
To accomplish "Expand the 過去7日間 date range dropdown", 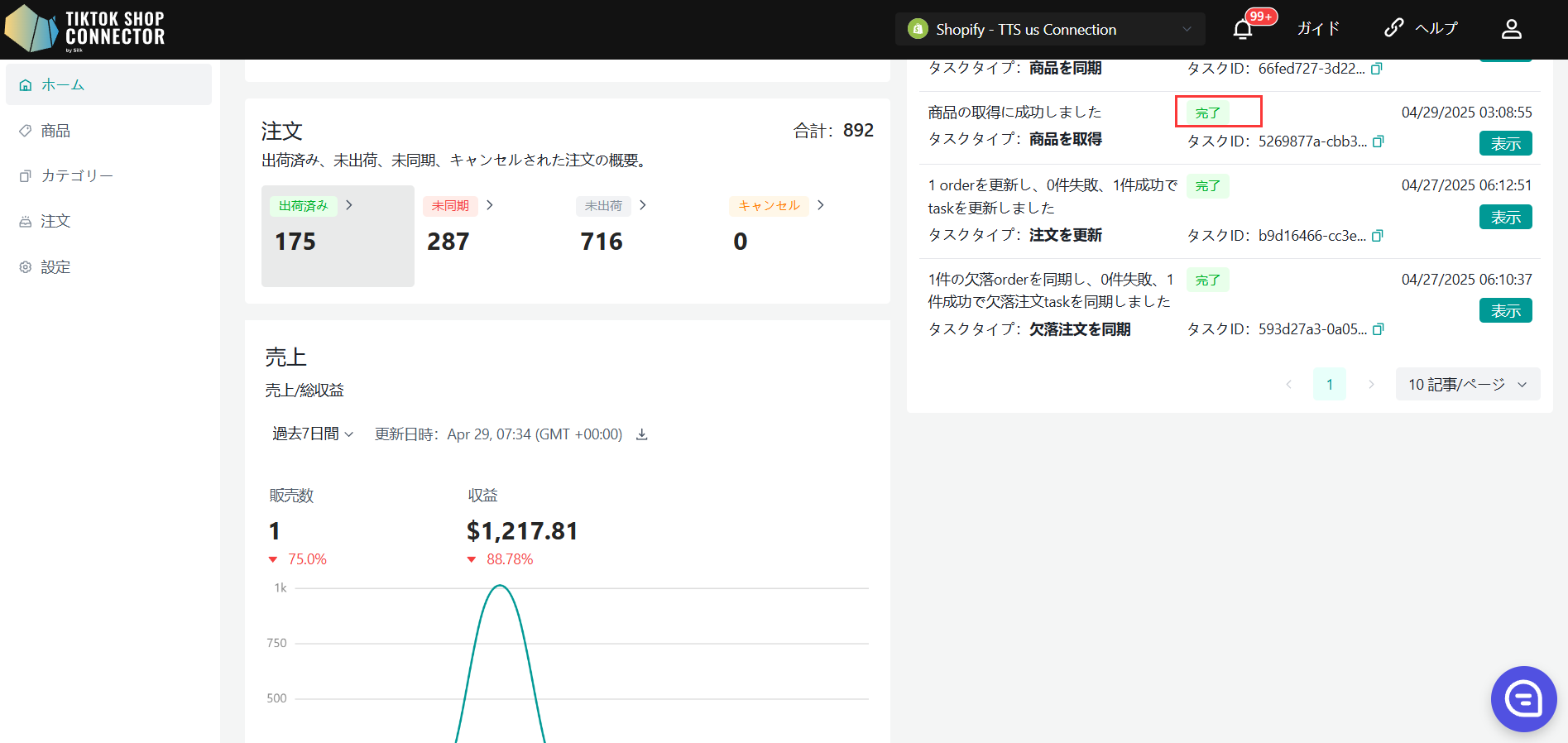I will click(313, 434).
